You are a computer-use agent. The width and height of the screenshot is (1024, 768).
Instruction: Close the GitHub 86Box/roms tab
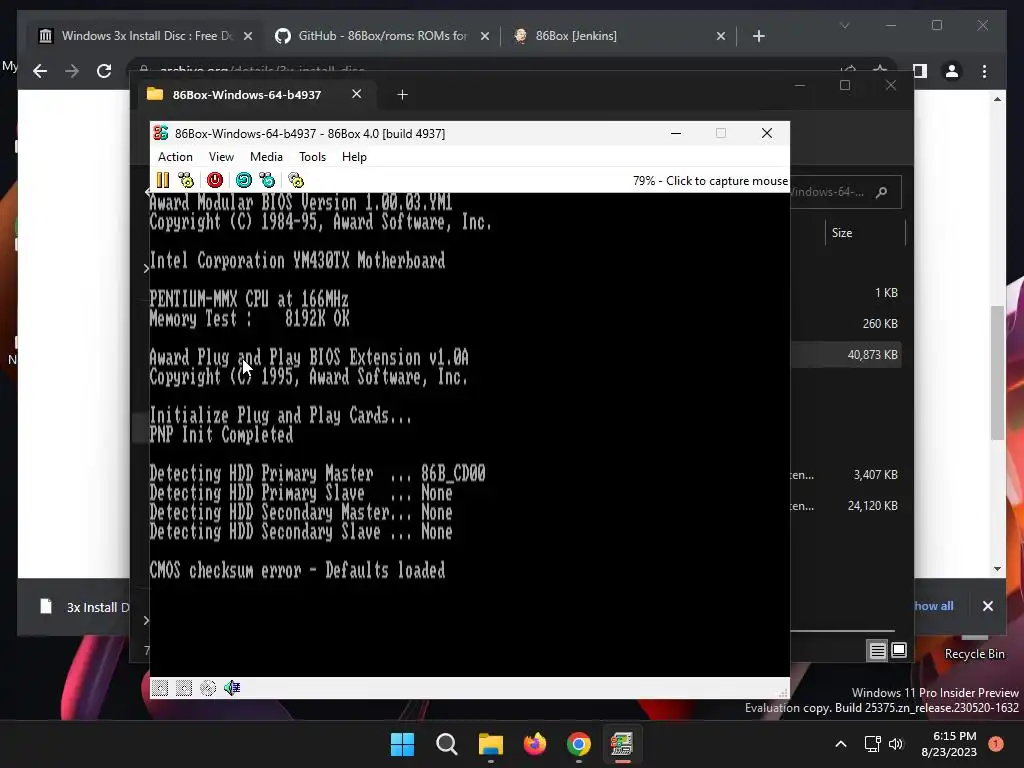coord(485,36)
